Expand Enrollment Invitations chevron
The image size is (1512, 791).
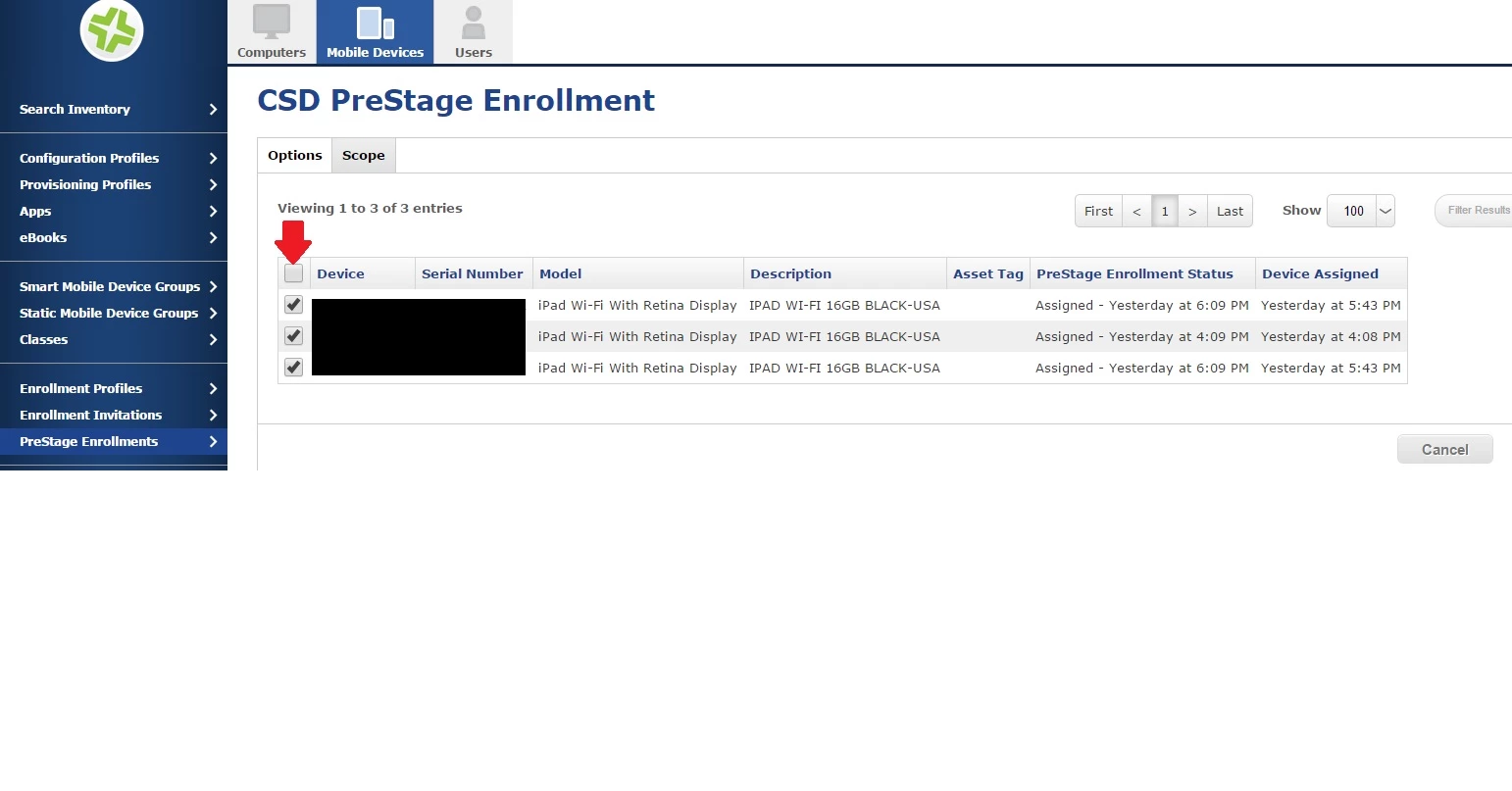tap(213, 415)
